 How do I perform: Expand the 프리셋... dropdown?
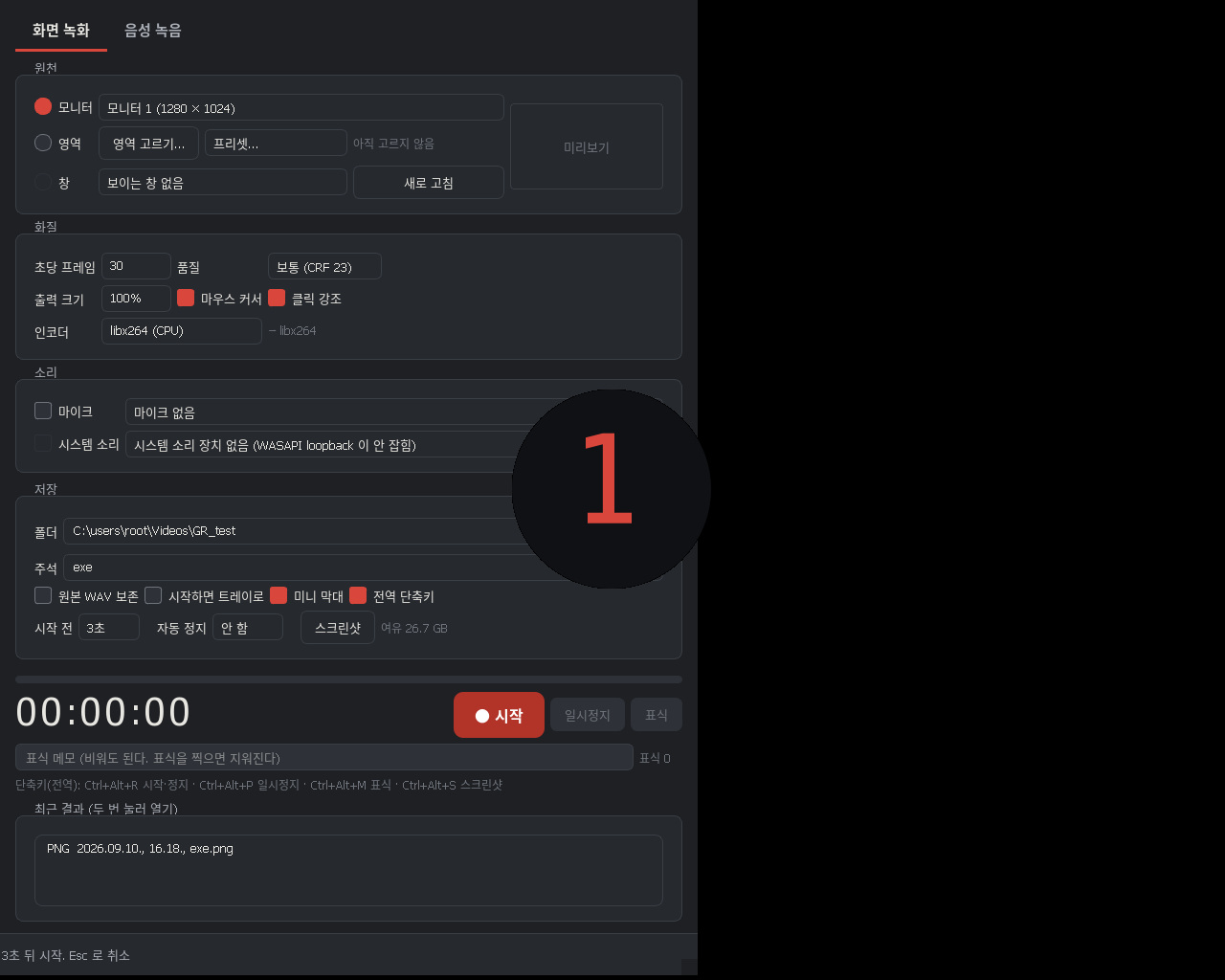pos(276,143)
